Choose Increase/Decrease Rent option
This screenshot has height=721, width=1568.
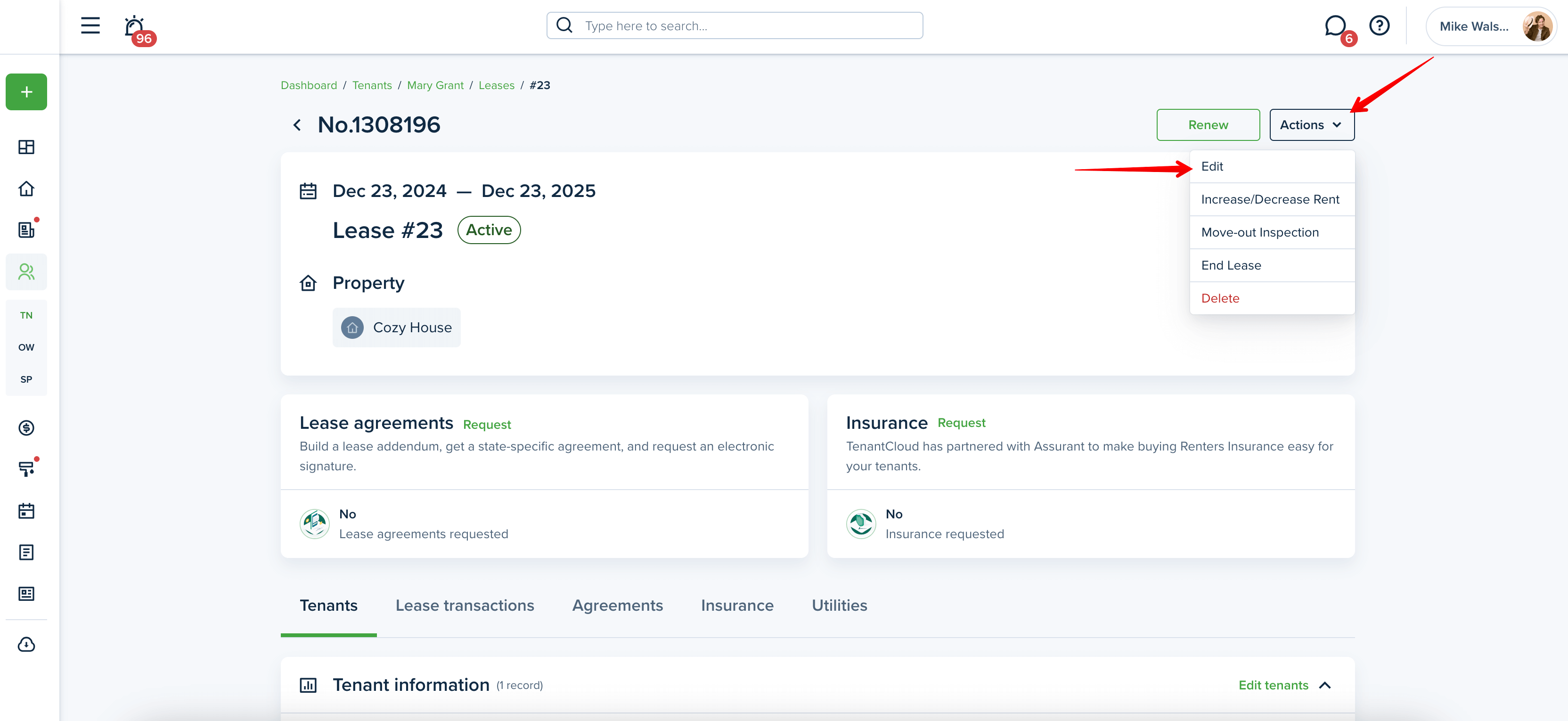1272,199
